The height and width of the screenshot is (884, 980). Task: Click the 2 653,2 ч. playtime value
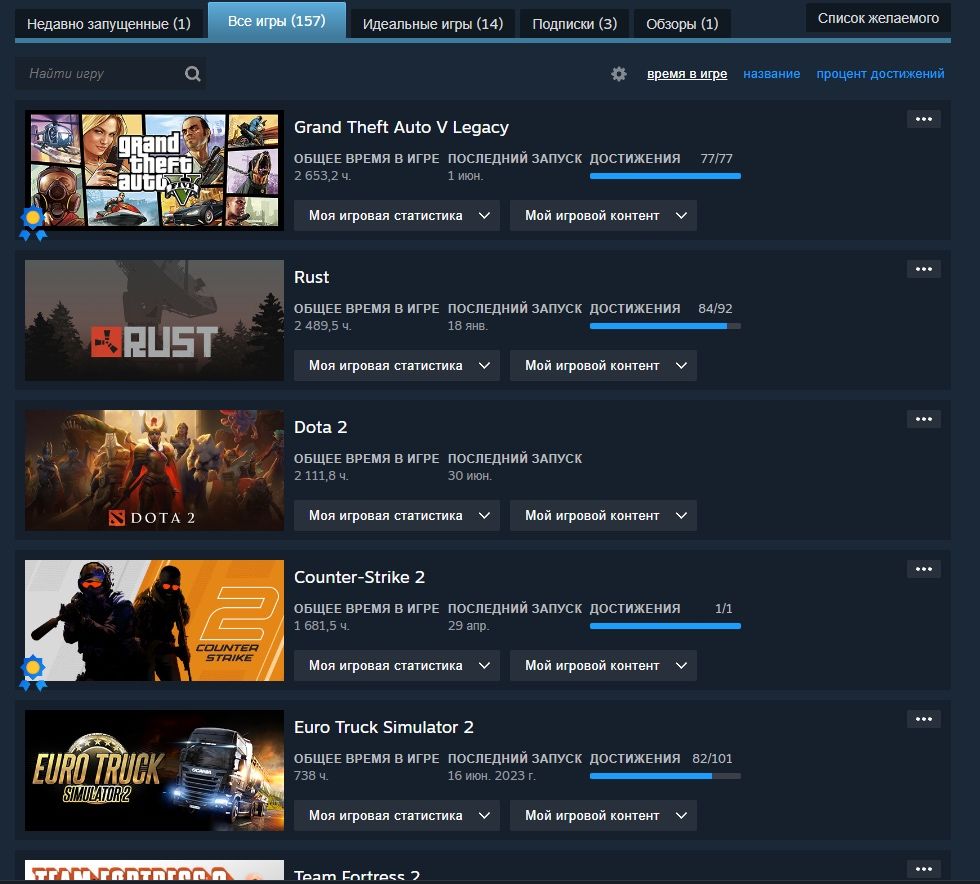(322, 176)
